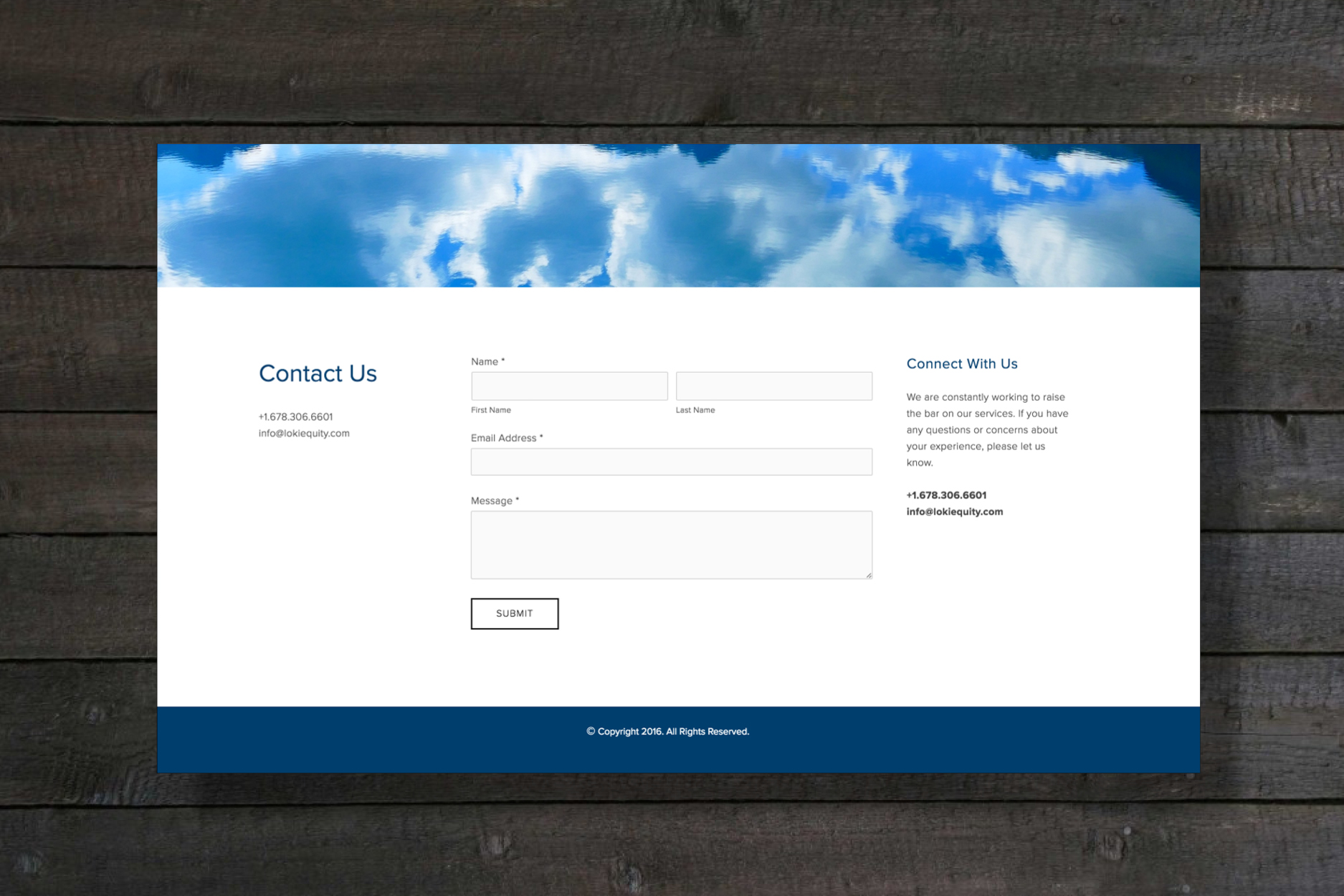Click the Name * field label
This screenshot has height=896, width=1344.
point(487,361)
